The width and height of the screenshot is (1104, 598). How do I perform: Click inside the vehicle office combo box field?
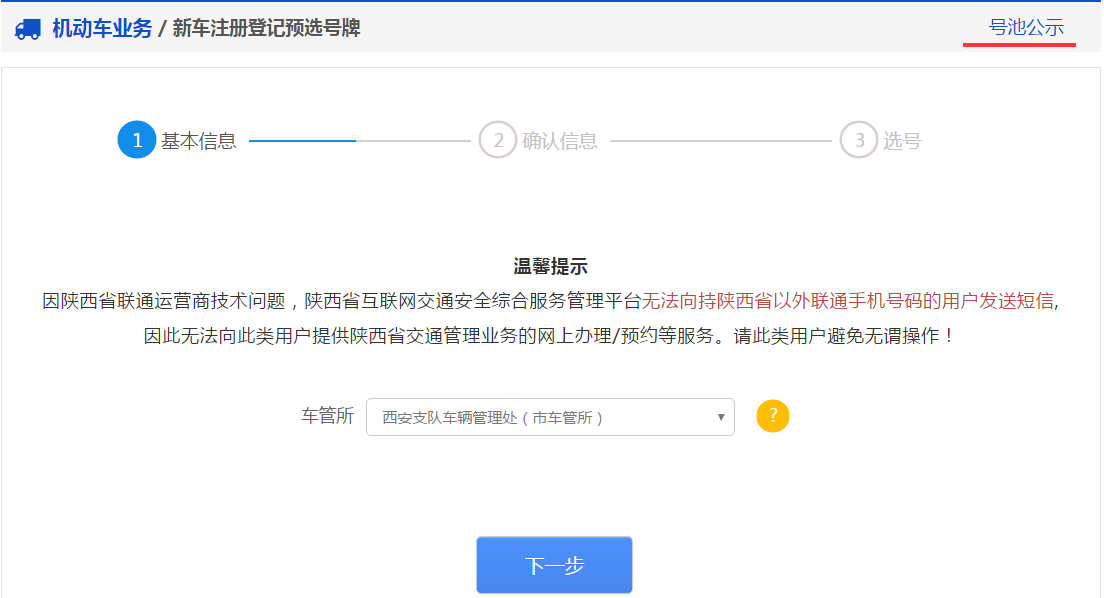520,416
